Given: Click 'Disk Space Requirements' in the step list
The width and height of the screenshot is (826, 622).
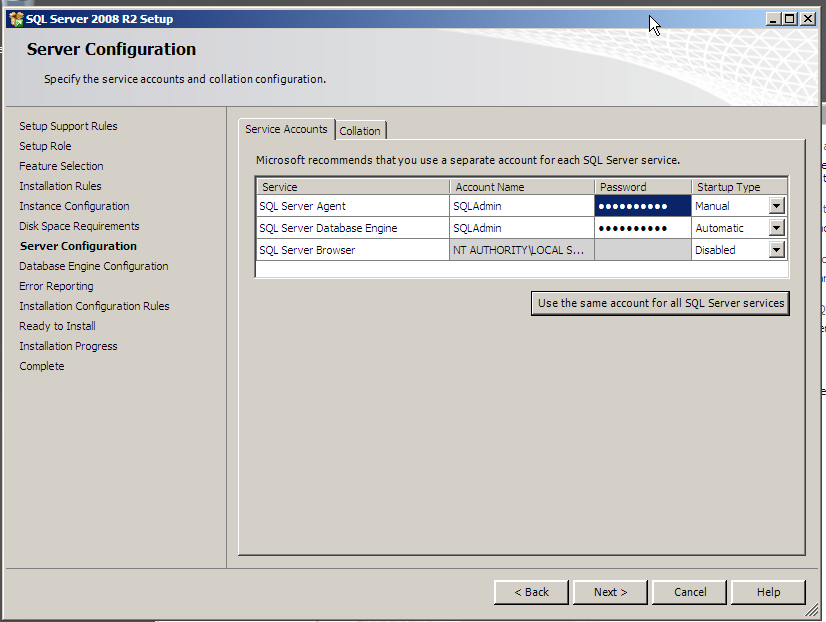Looking at the screenshot, I should [79, 226].
